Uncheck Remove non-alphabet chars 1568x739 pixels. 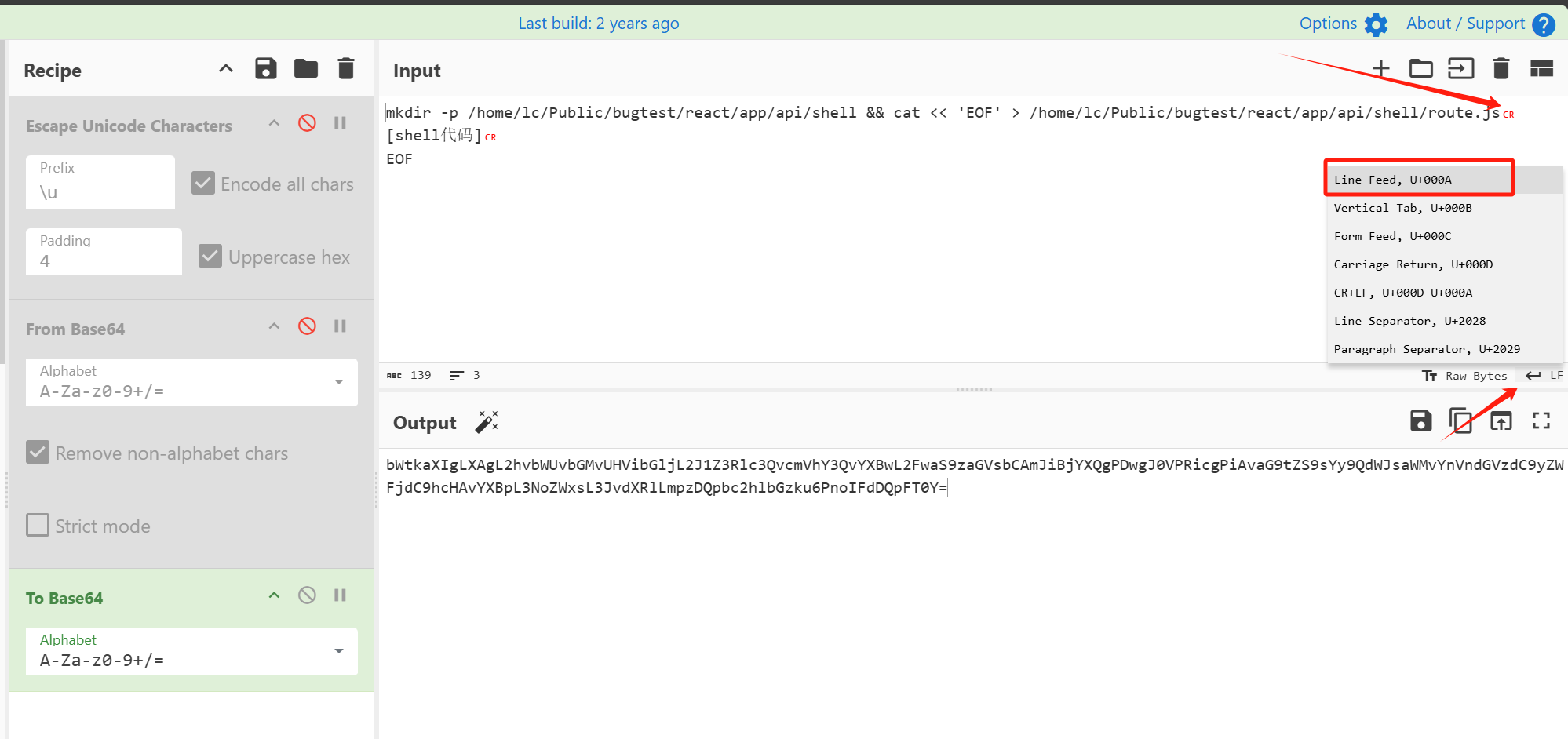[38, 453]
